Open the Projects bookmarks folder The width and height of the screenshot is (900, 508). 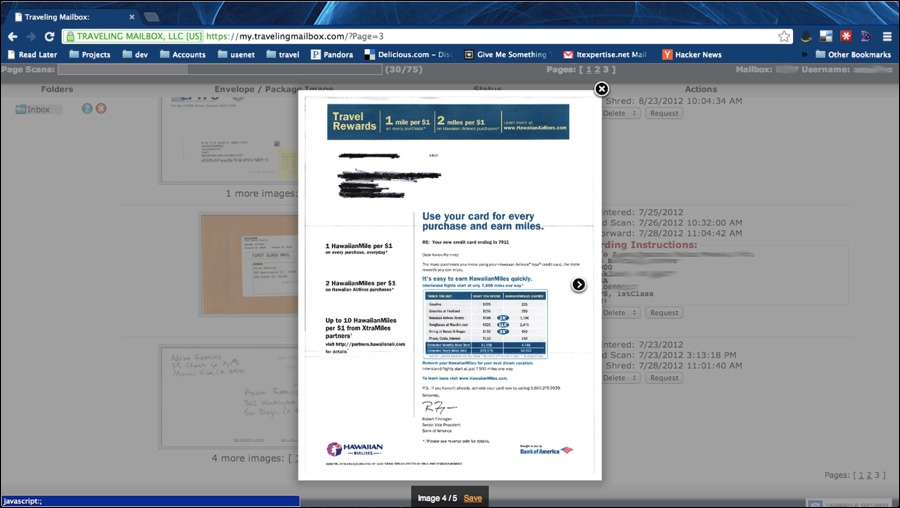pos(90,55)
